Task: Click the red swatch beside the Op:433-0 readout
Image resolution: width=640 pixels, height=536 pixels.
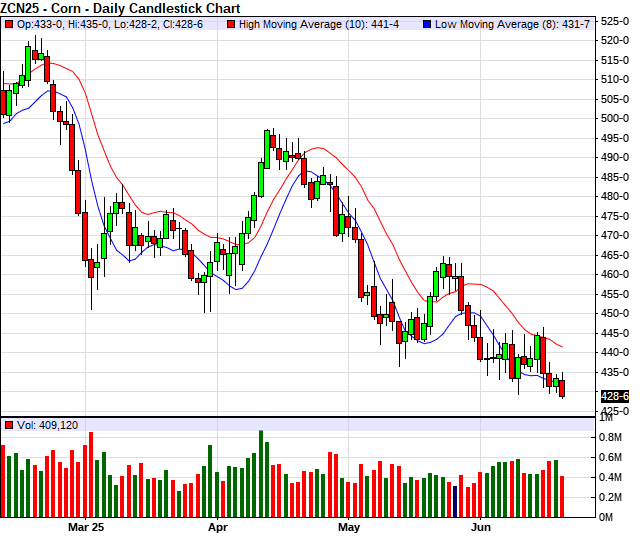Action: [x=9, y=23]
